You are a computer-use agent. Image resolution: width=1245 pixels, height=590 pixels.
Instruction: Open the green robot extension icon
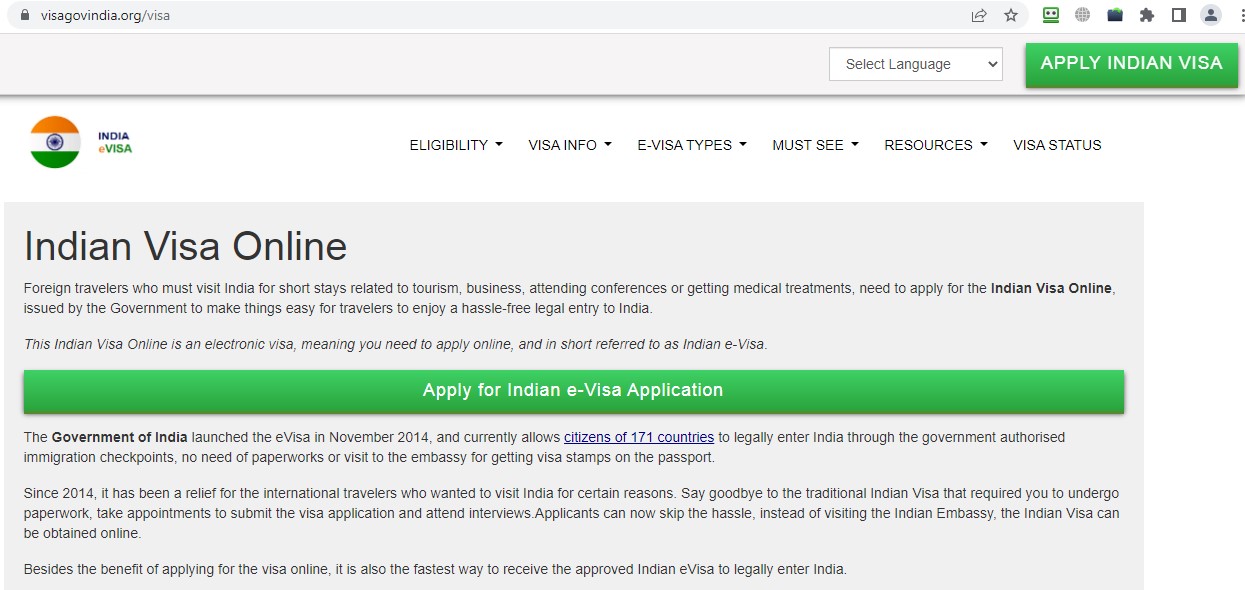click(x=1051, y=15)
